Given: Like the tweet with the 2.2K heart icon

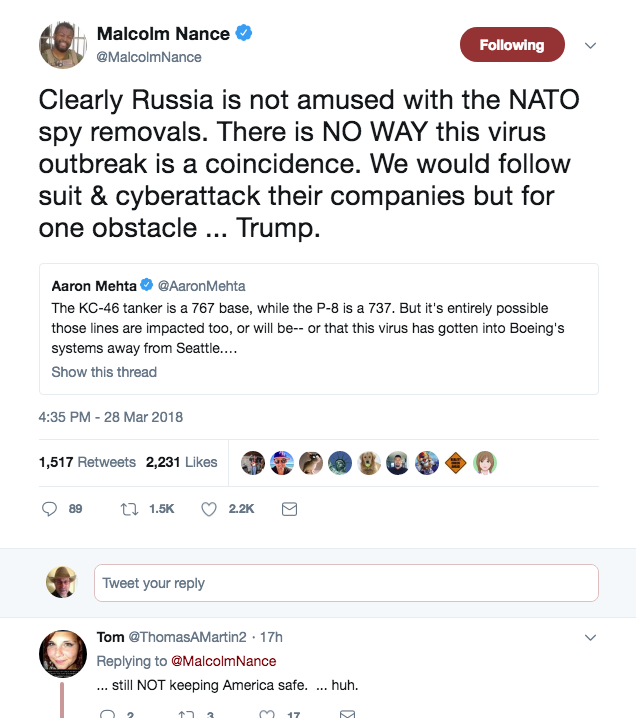Looking at the screenshot, I should (x=209, y=509).
